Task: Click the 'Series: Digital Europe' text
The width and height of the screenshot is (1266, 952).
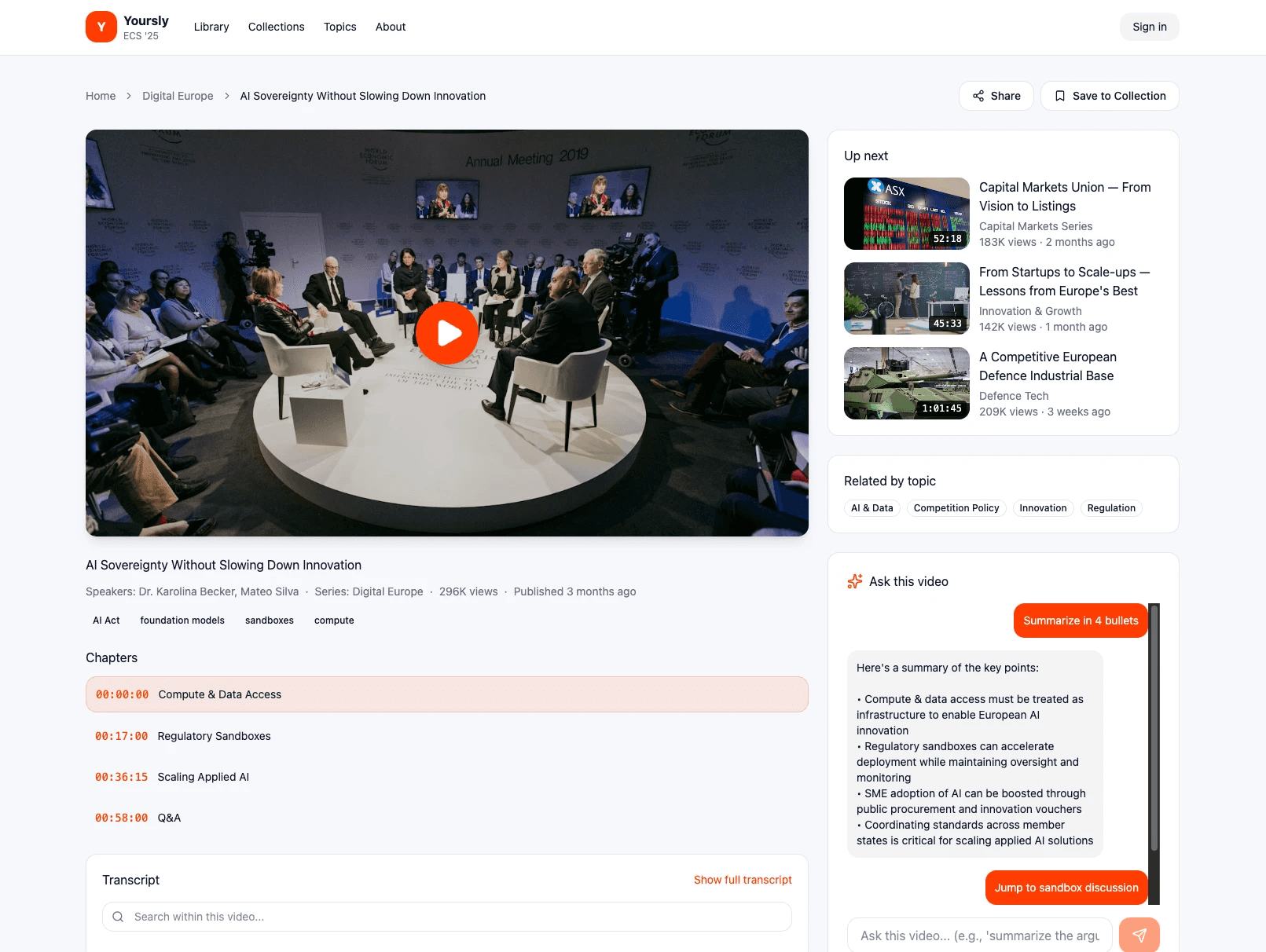Action: [x=369, y=591]
